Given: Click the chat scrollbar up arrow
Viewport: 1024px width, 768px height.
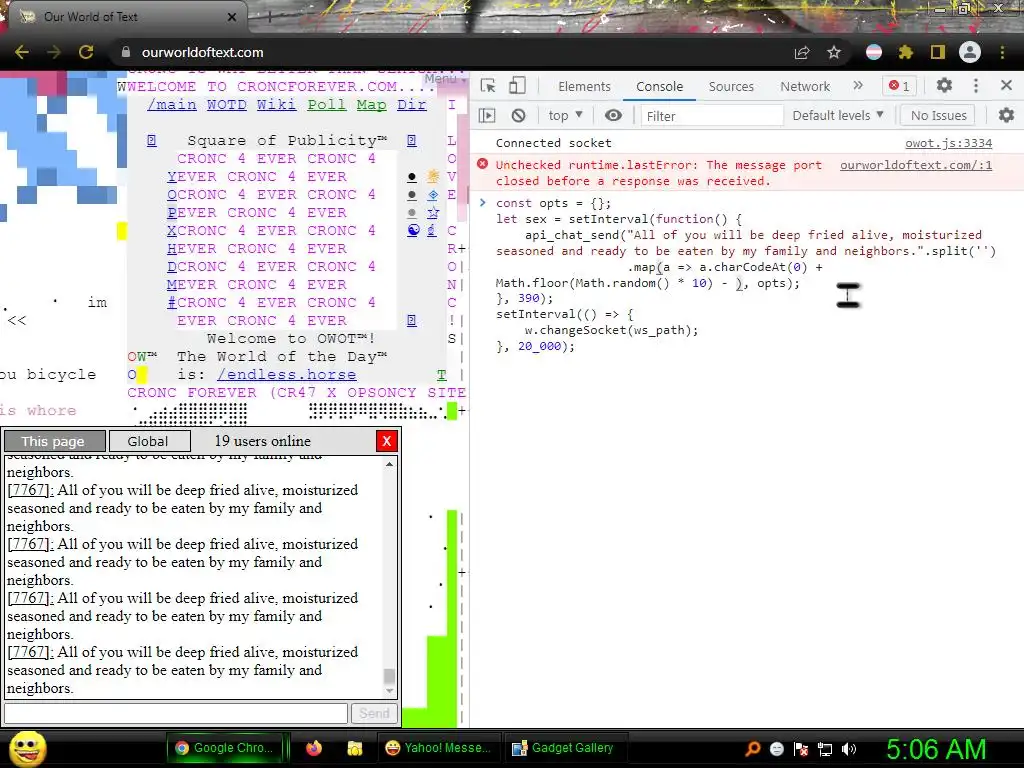Looking at the screenshot, I should [389, 464].
